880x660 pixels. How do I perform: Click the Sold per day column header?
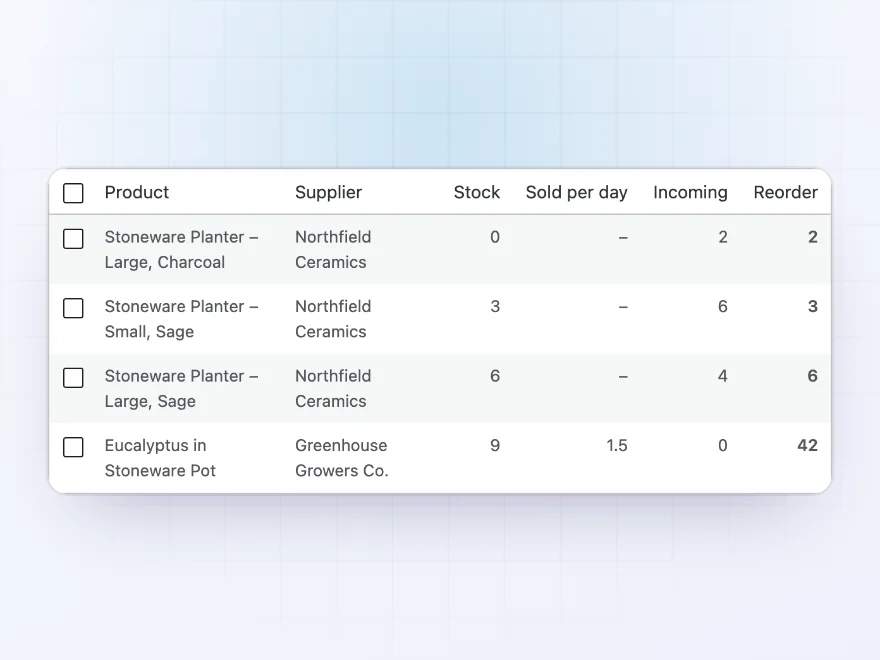[x=576, y=192]
